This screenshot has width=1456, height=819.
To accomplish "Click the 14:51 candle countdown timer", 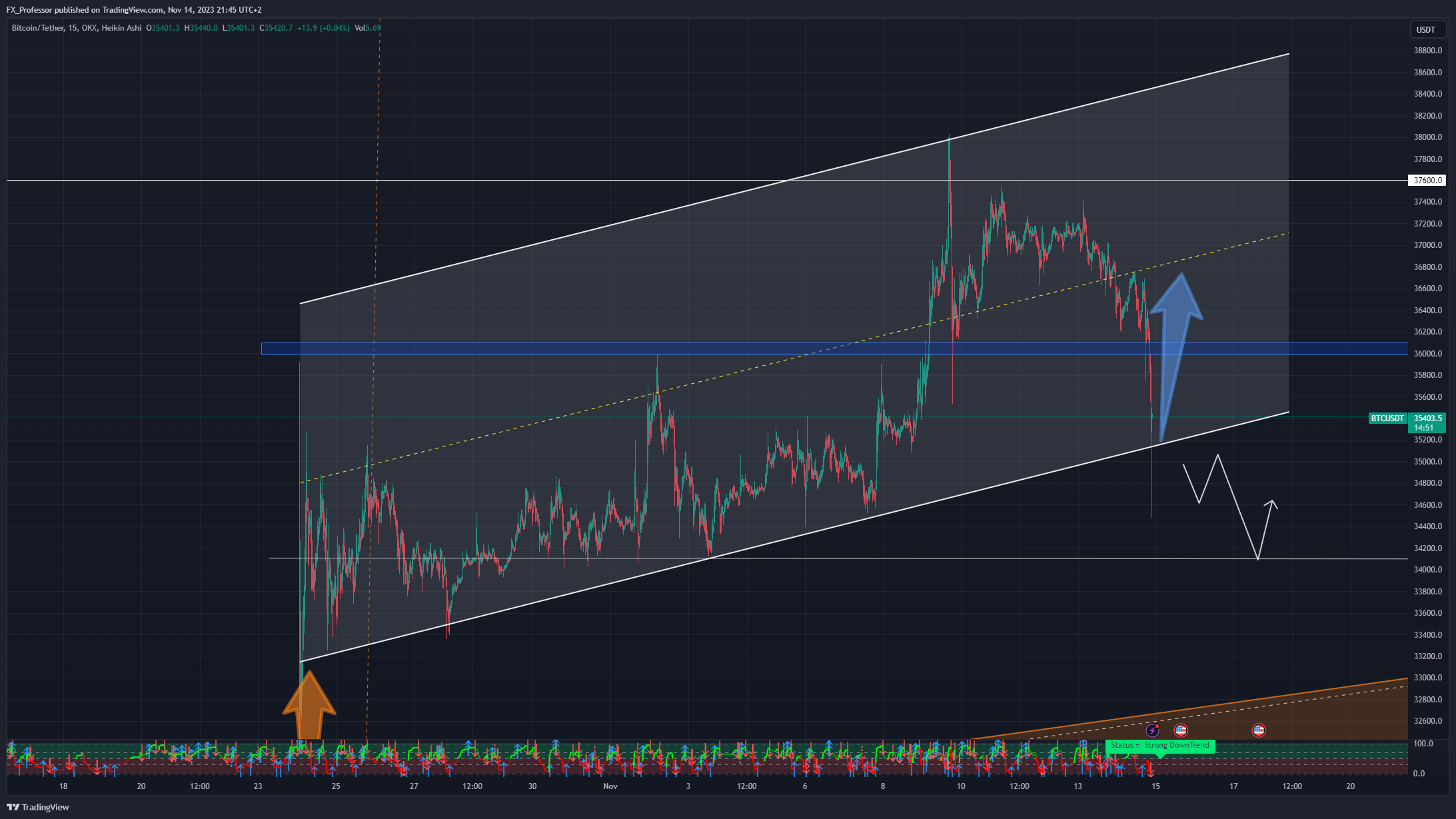I will [1423, 428].
